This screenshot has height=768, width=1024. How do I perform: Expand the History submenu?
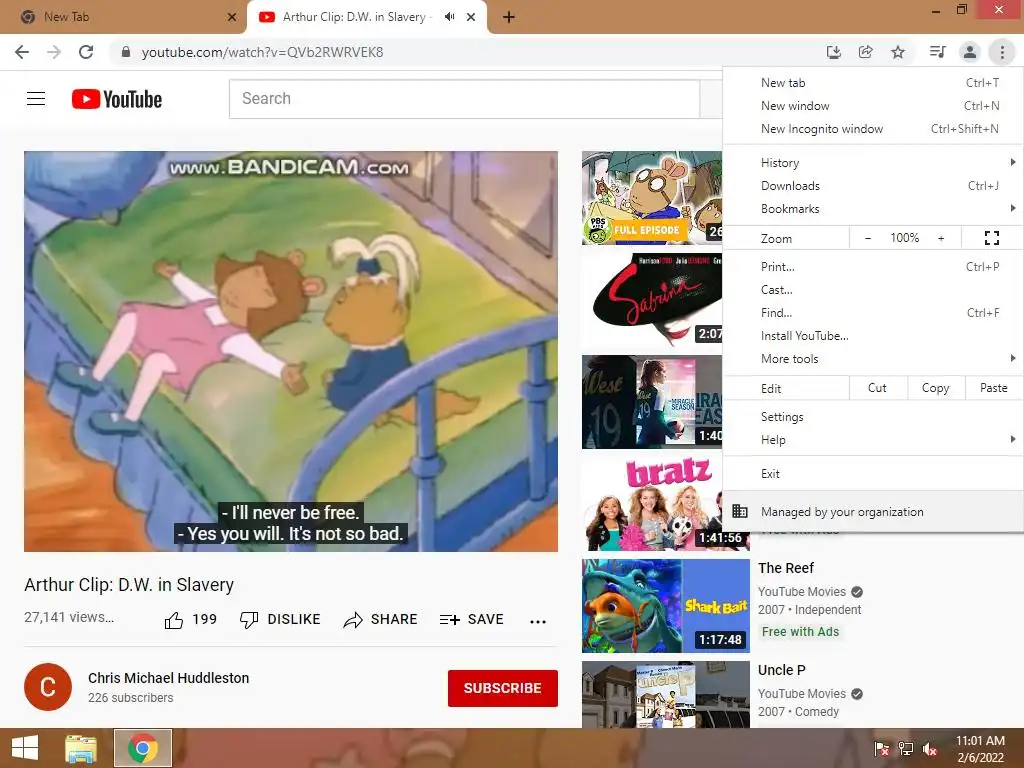874,163
